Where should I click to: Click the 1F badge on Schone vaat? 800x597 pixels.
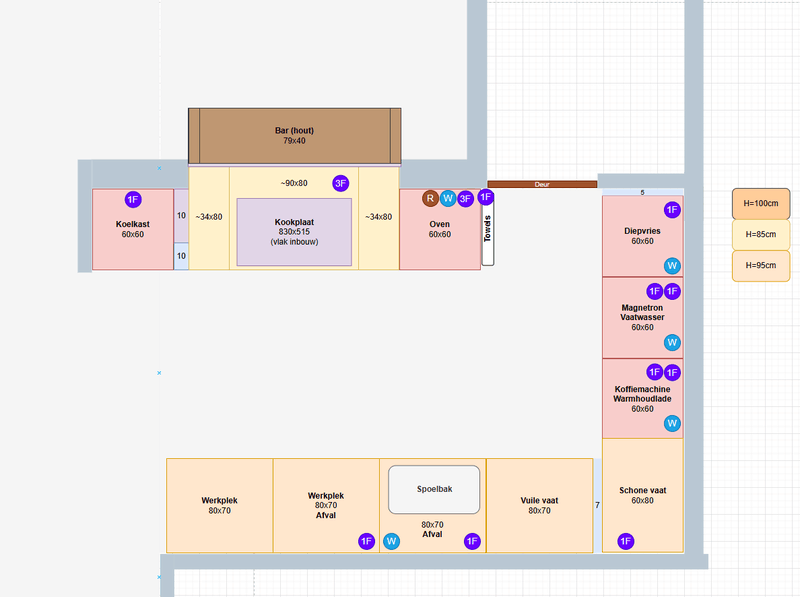[626, 541]
